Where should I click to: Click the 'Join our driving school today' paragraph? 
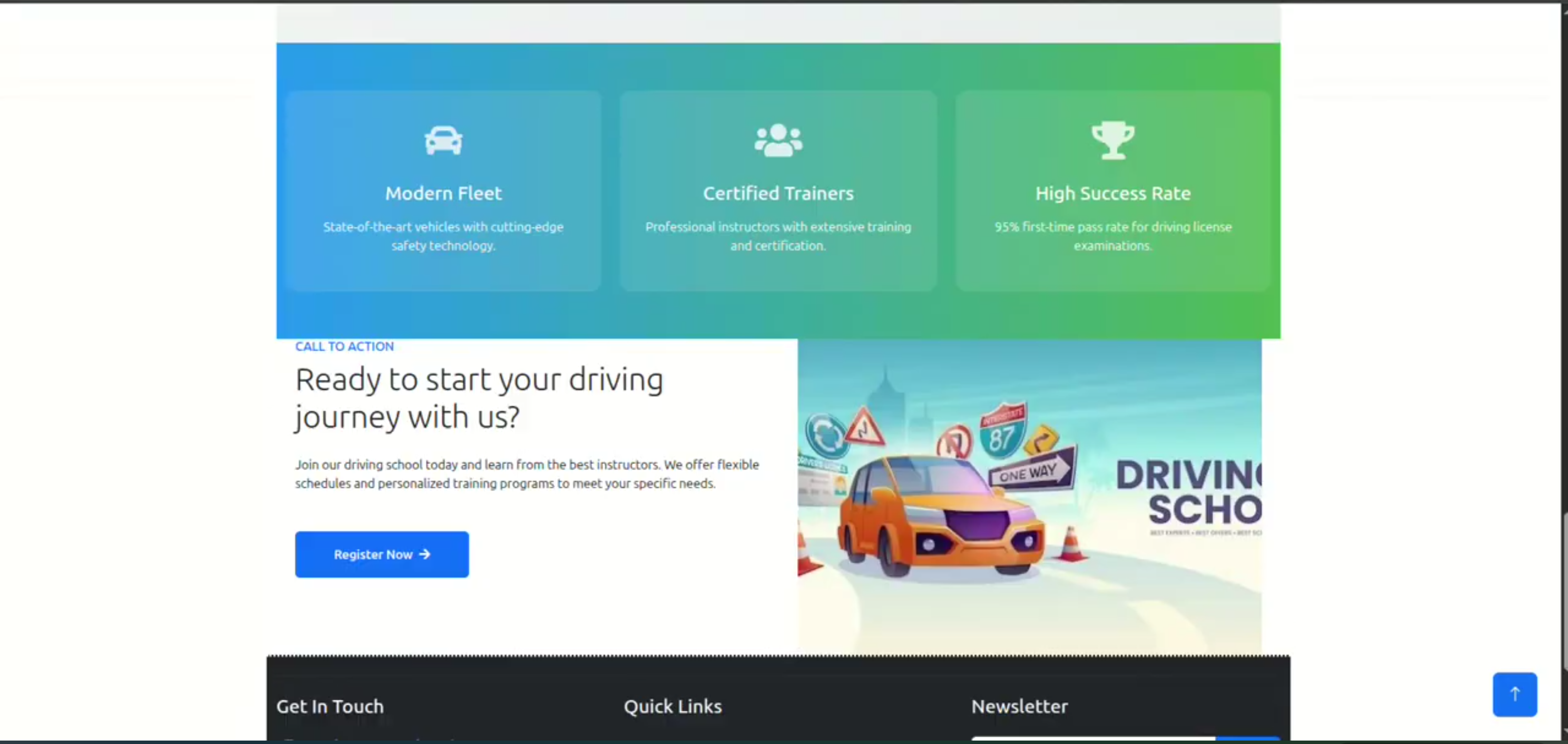(x=527, y=473)
